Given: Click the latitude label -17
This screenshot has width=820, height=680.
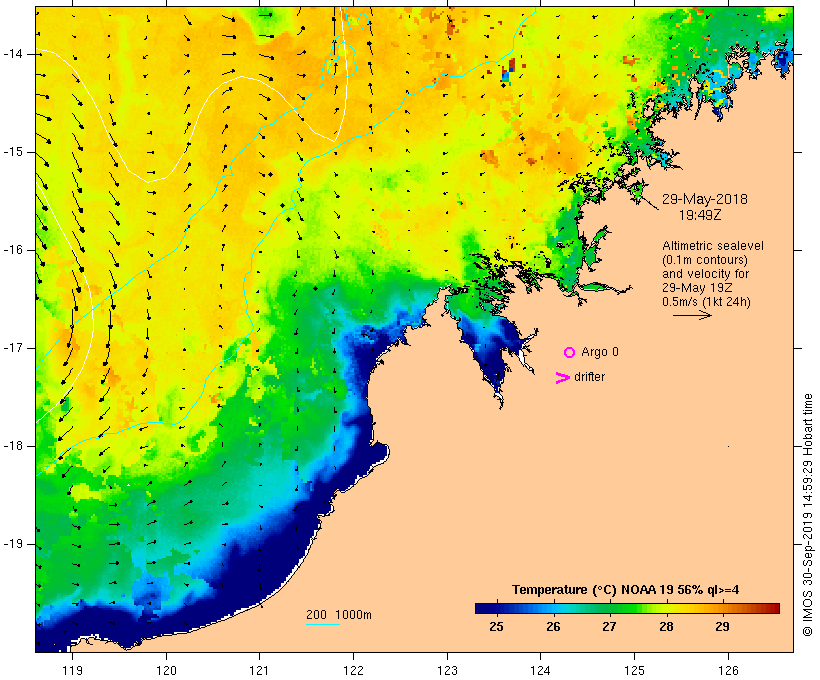Looking at the screenshot, I should point(13,348).
